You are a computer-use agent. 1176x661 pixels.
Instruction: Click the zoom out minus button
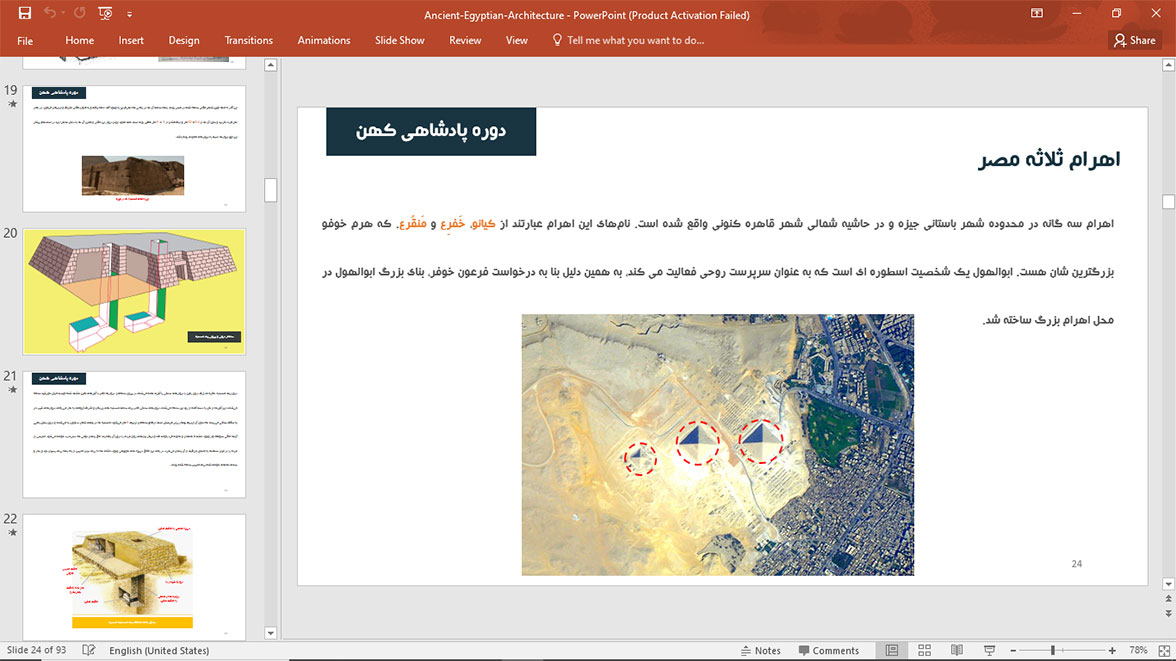pyautogui.click(x=1013, y=650)
